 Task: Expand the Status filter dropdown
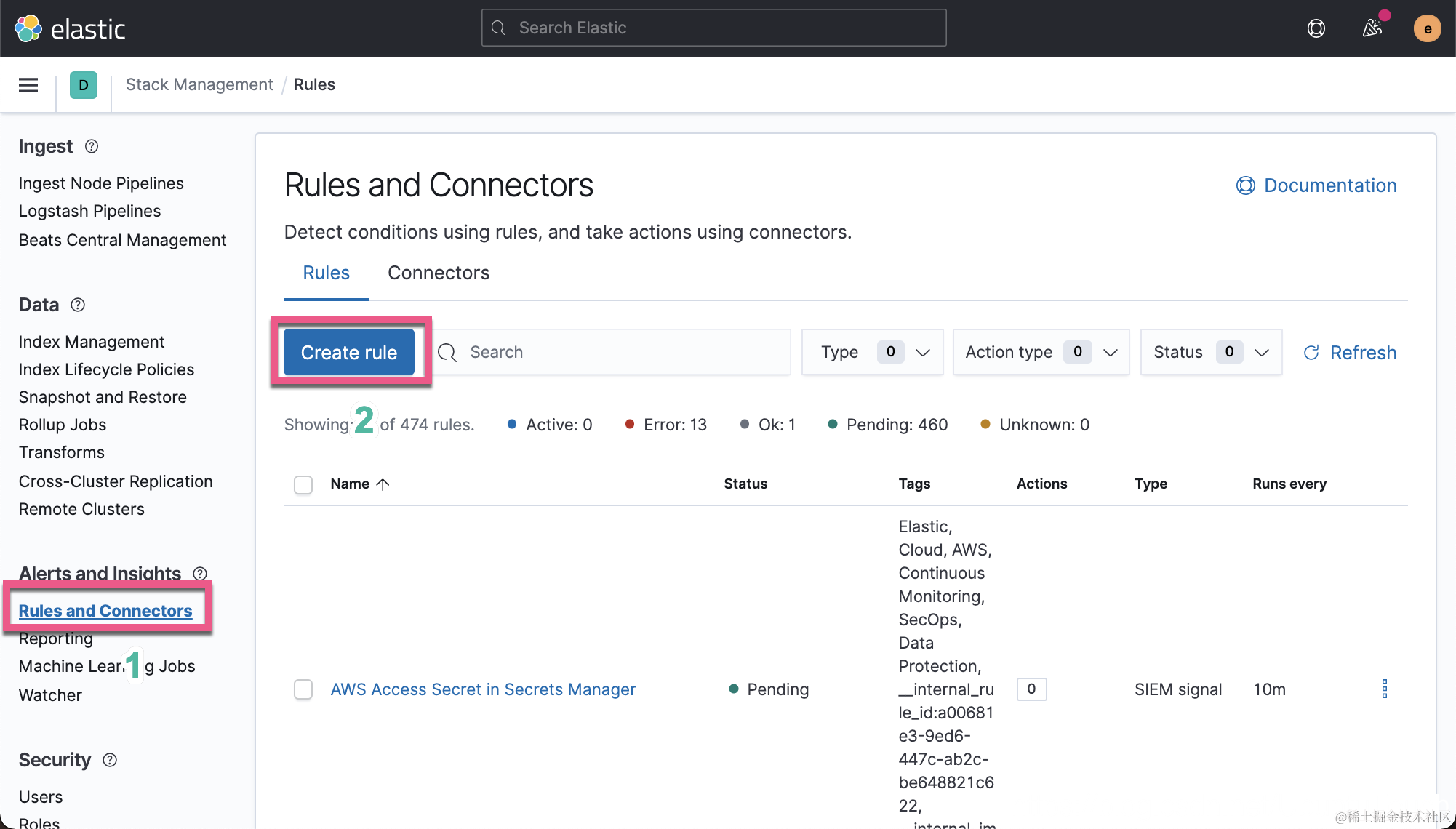point(1210,352)
